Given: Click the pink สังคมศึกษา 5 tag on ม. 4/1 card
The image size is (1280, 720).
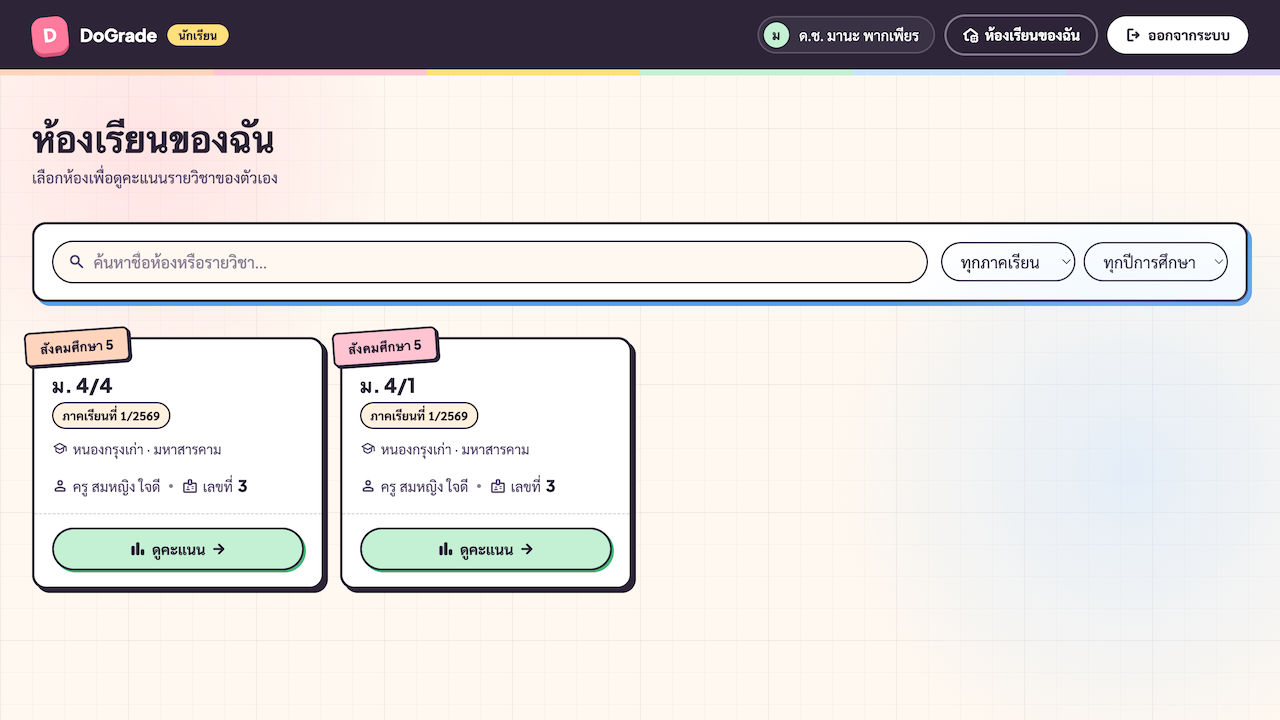Looking at the screenshot, I should (x=386, y=347).
